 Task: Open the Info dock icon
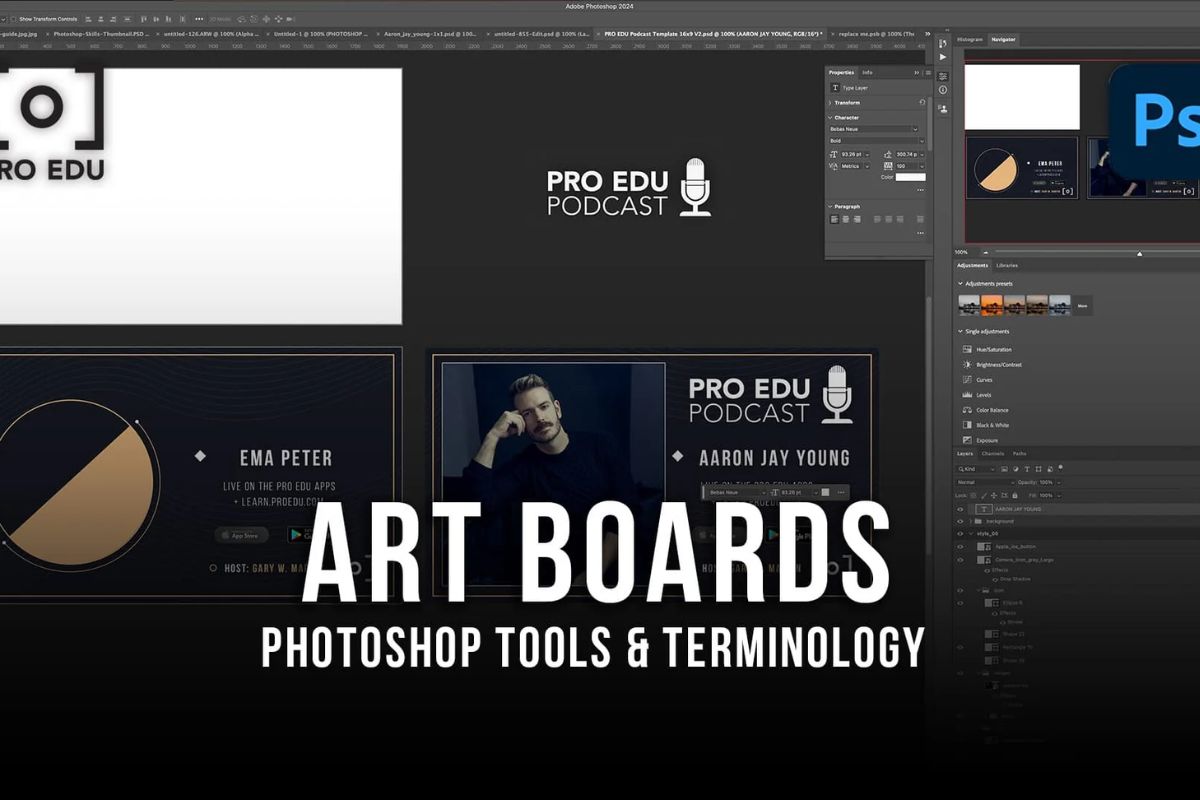click(942, 90)
